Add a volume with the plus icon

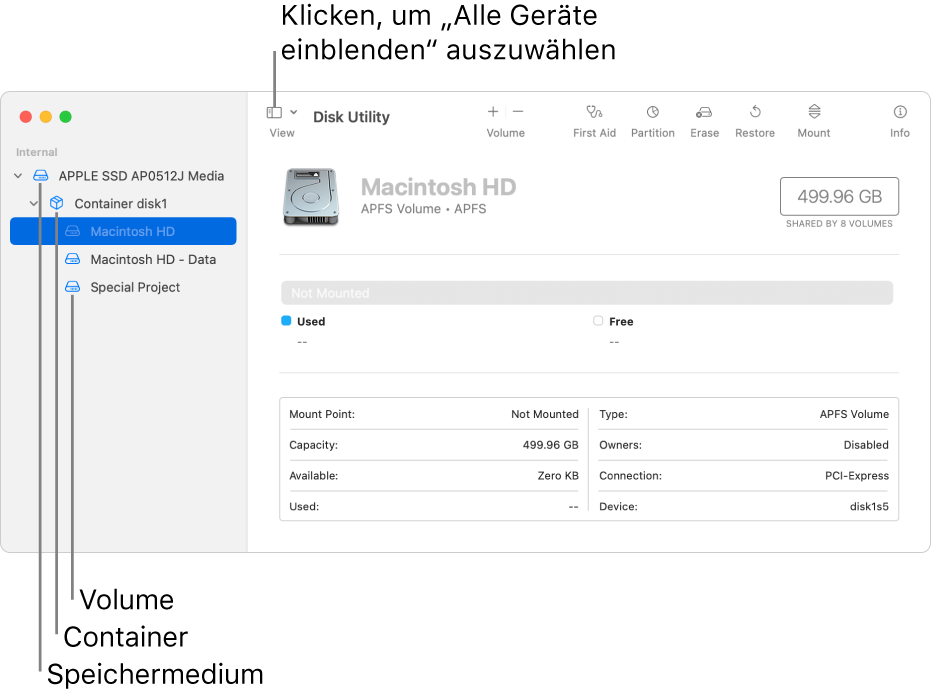click(493, 112)
